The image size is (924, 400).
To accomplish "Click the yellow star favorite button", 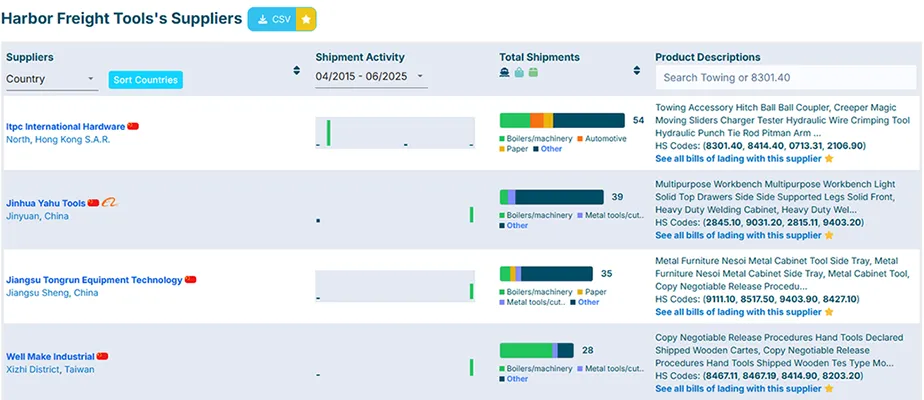I will point(307,18).
